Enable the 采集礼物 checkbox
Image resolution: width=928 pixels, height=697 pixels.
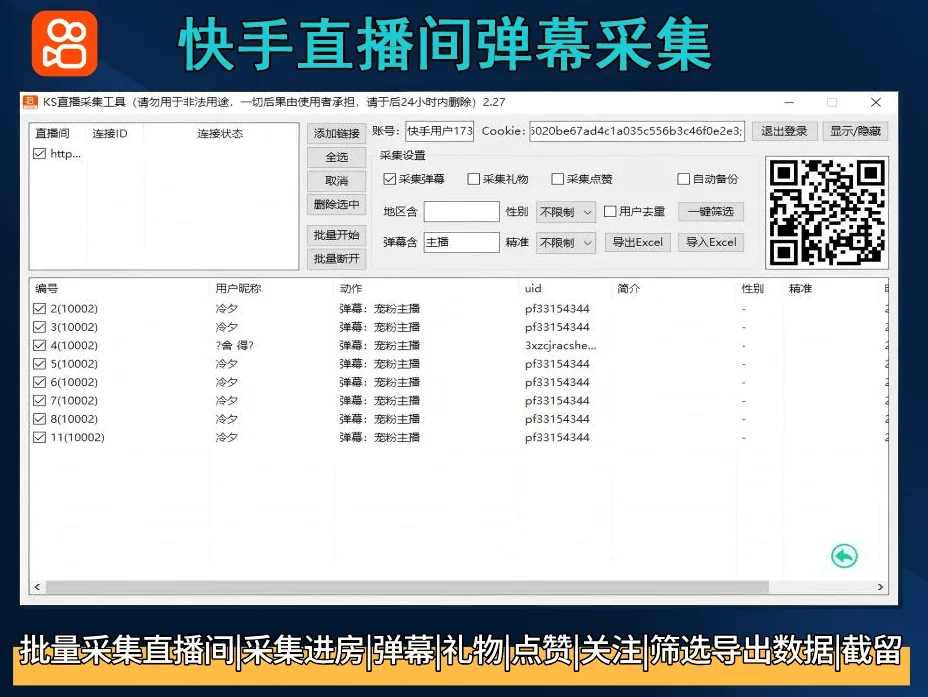tap(473, 179)
